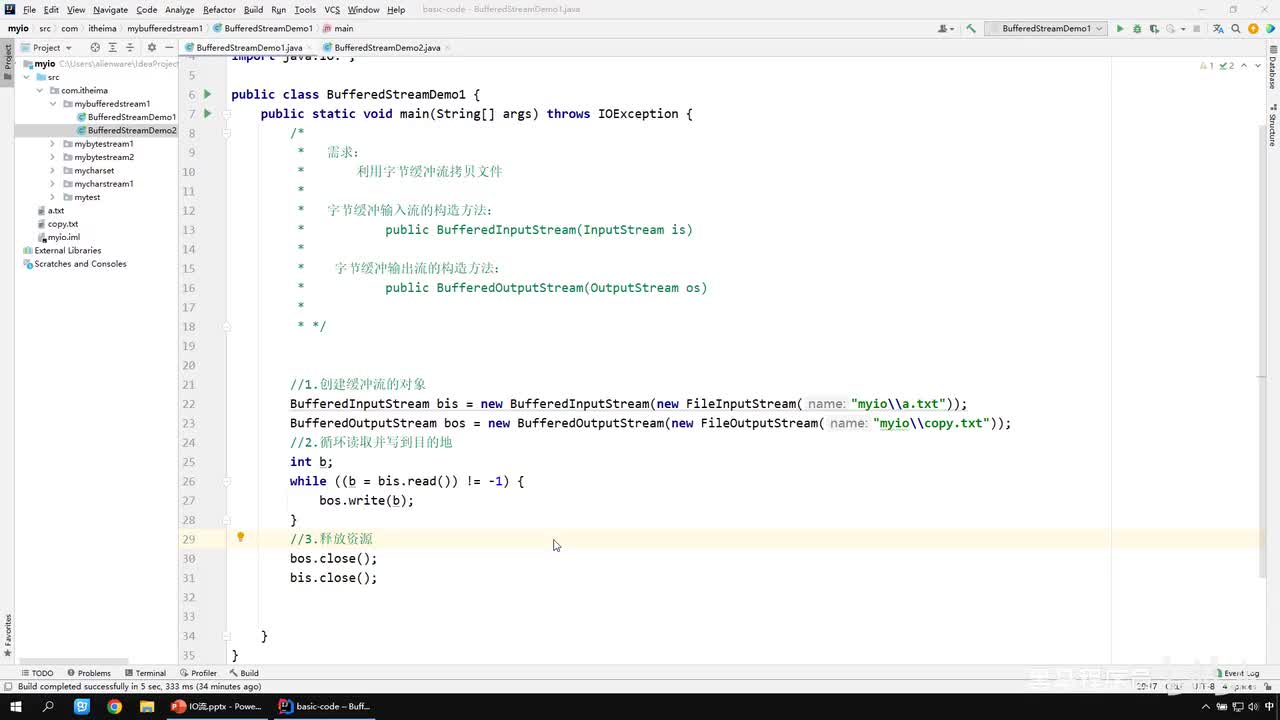Hide the Project tool window
The image size is (1280, 720).
tap(169, 47)
